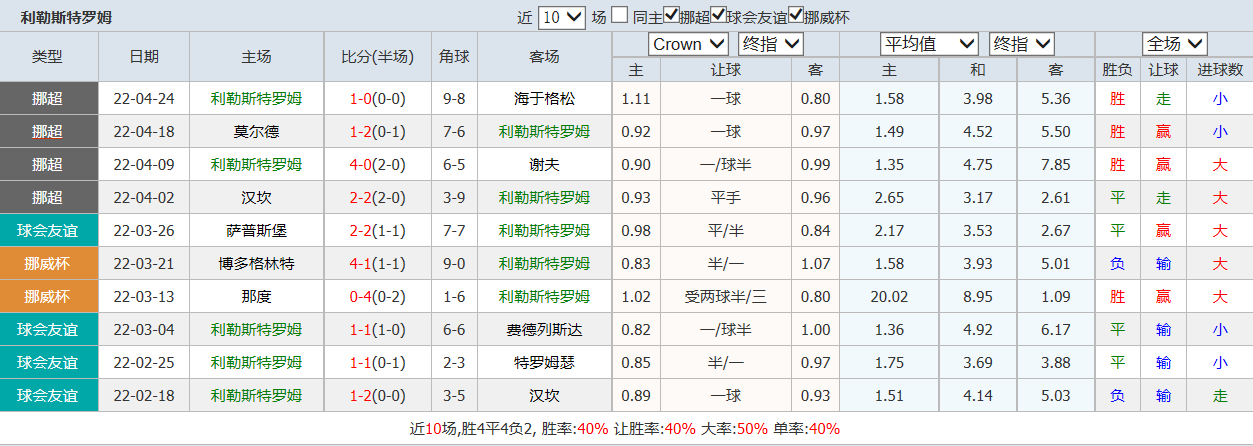Click the corner count 1-6

tap(454, 296)
